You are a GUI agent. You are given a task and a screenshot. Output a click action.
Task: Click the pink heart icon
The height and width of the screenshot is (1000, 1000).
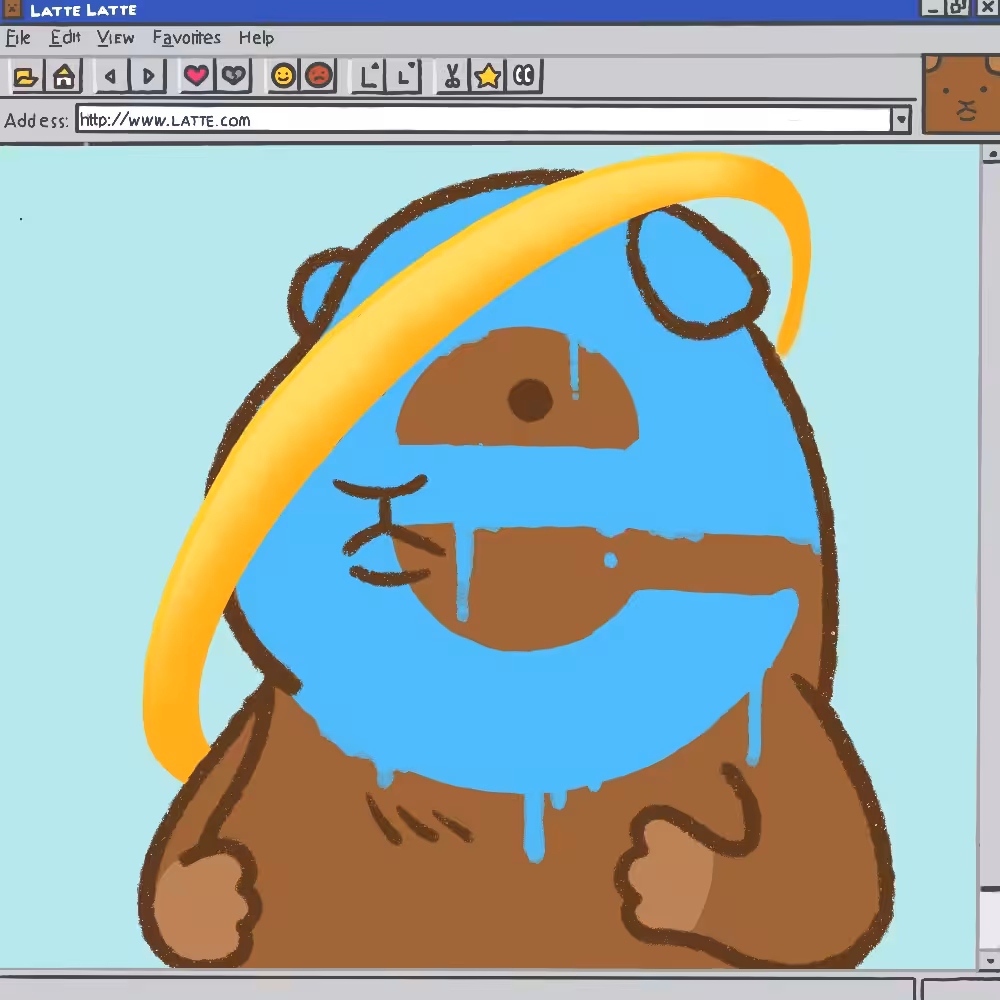click(x=196, y=76)
